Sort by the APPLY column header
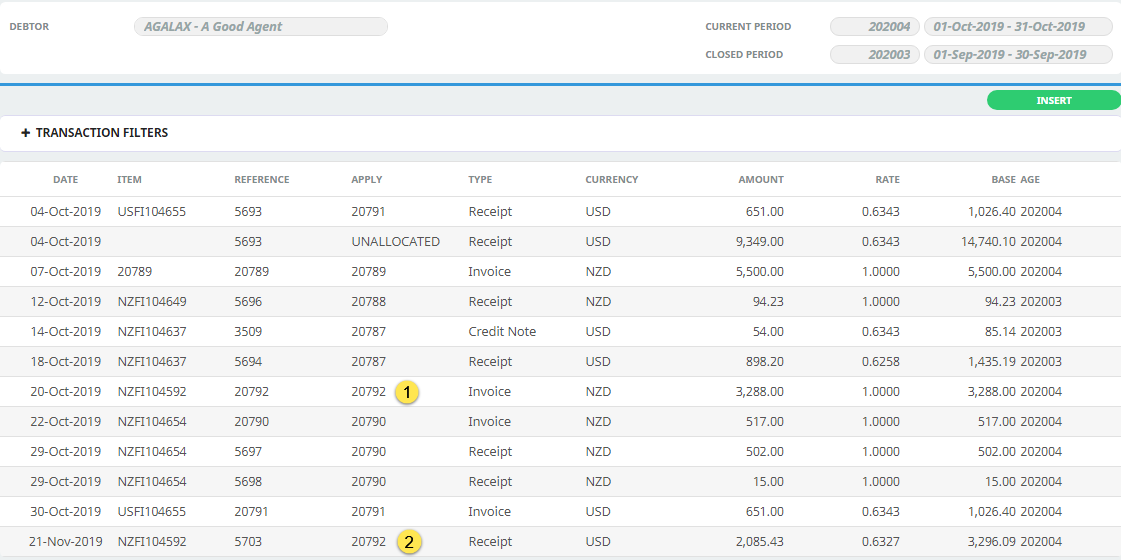 coord(367,180)
